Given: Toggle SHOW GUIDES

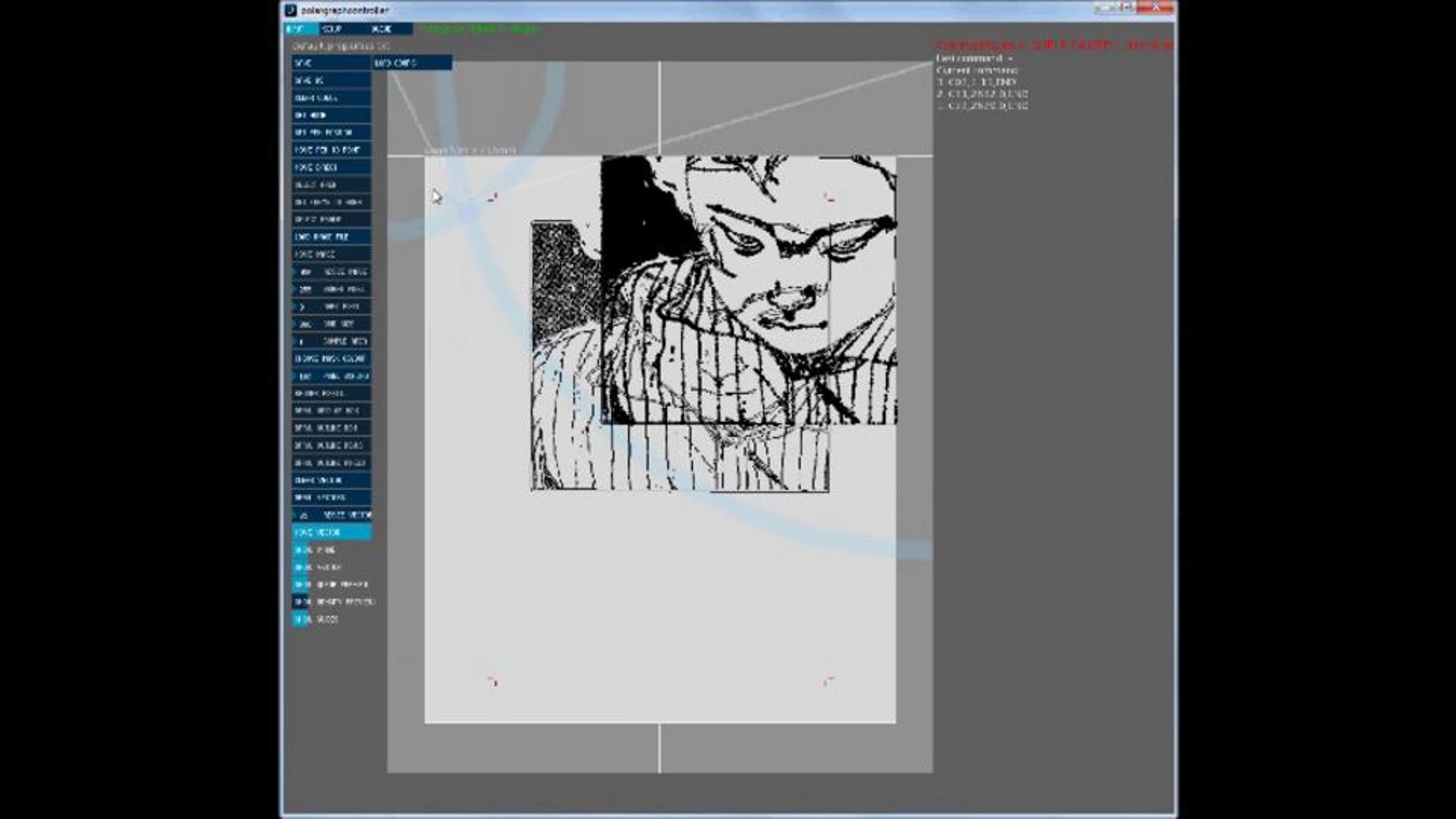Looking at the screenshot, I should [x=302, y=619].
